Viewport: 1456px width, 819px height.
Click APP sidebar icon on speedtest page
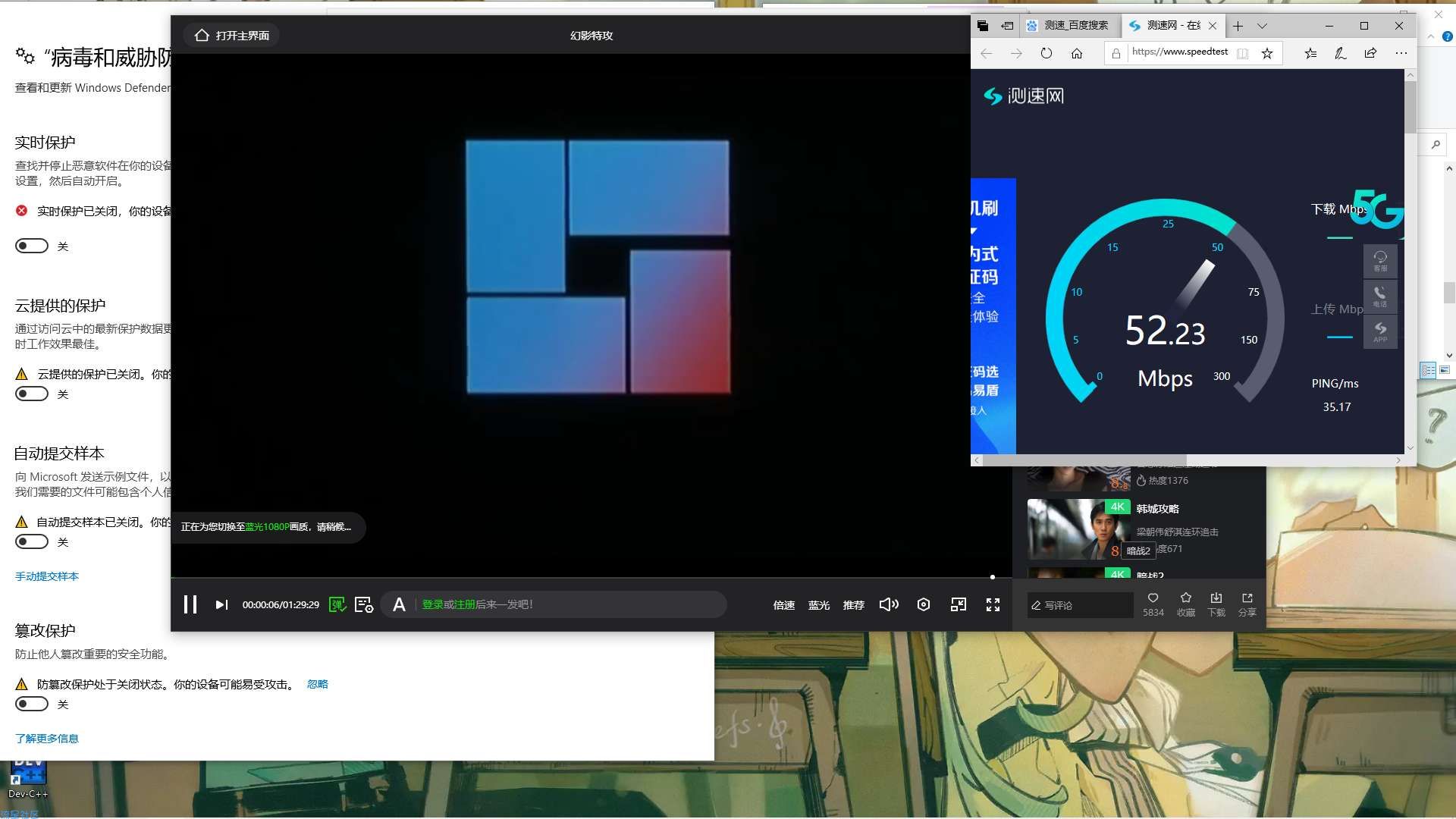(1380, 331)
